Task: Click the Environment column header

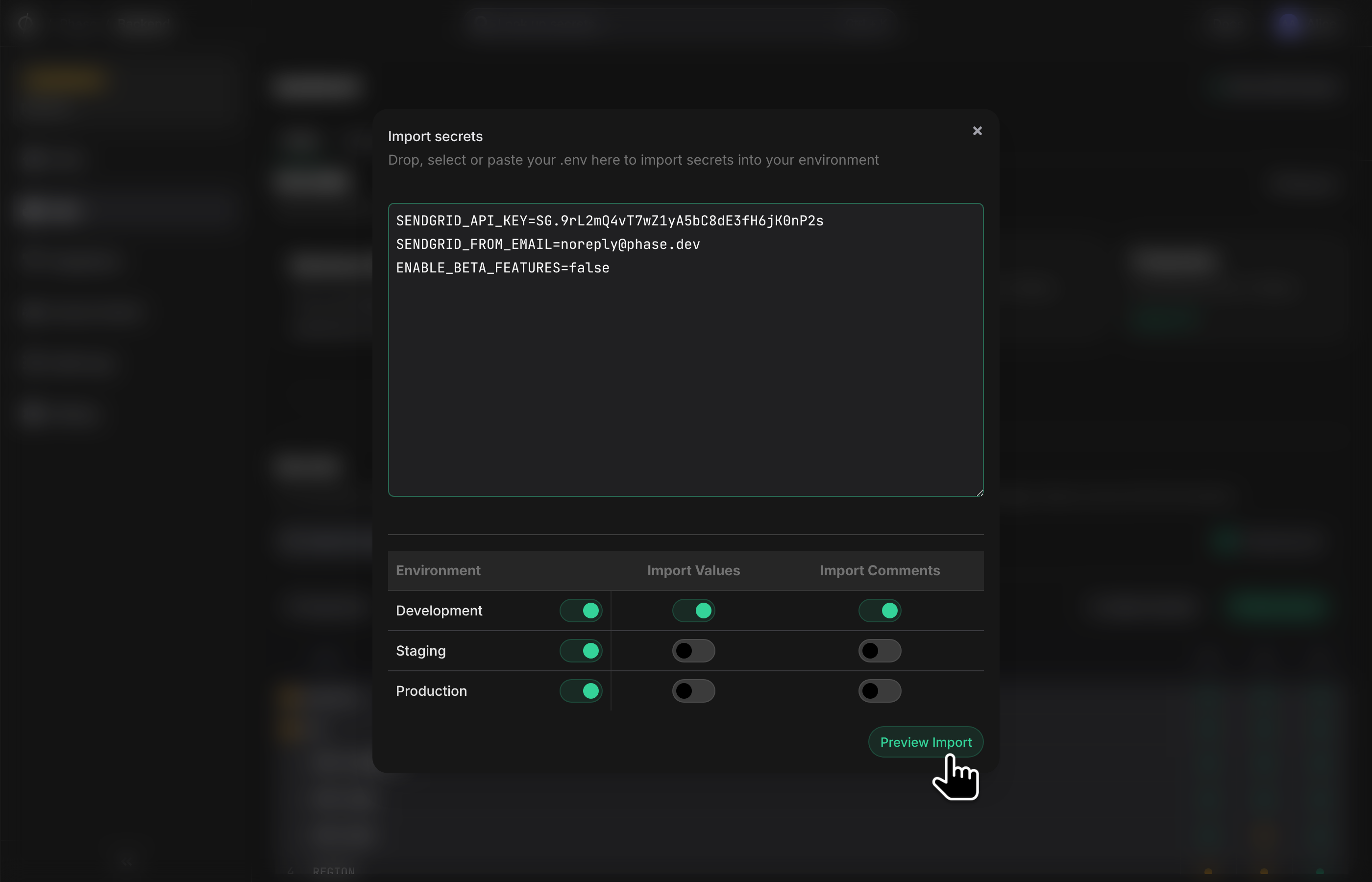Action: 438,570
